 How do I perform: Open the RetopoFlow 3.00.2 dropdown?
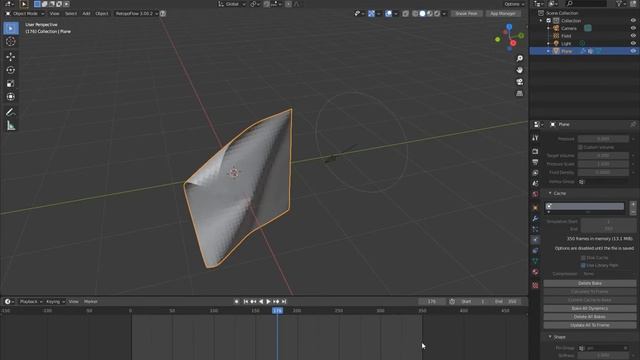[x=136, y=13]
